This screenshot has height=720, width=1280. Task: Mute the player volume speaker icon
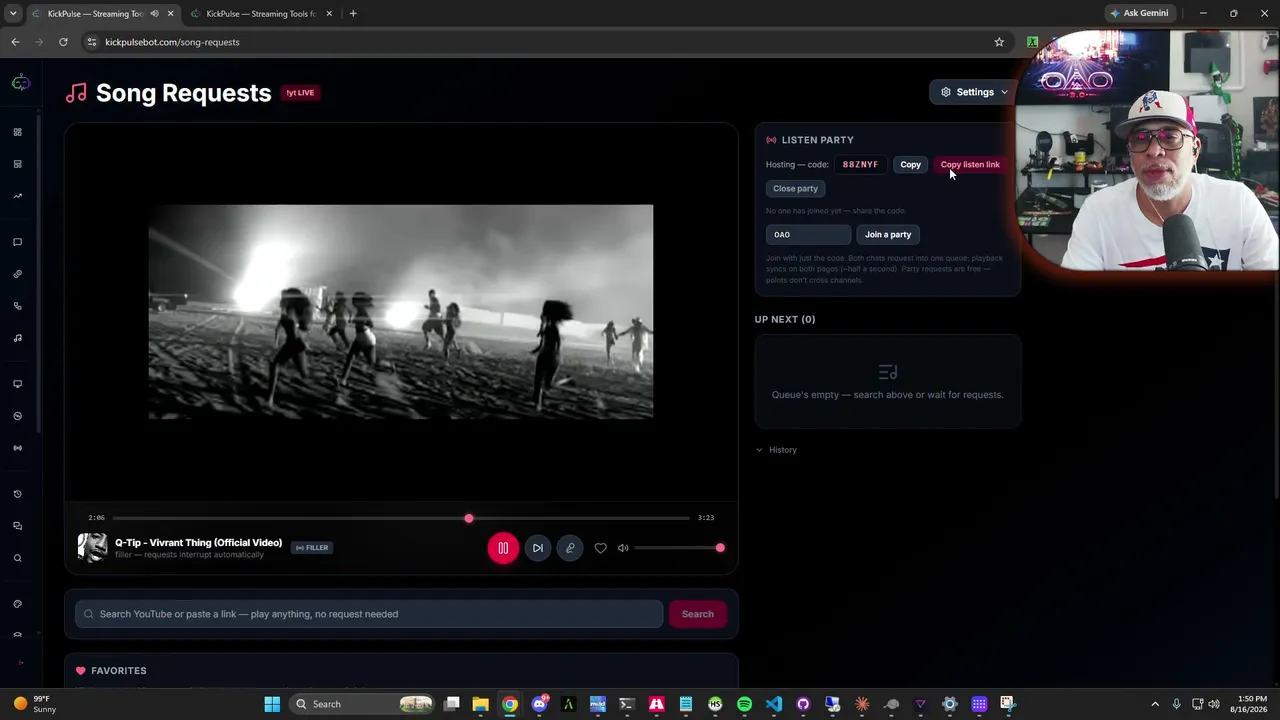(623, 548)
